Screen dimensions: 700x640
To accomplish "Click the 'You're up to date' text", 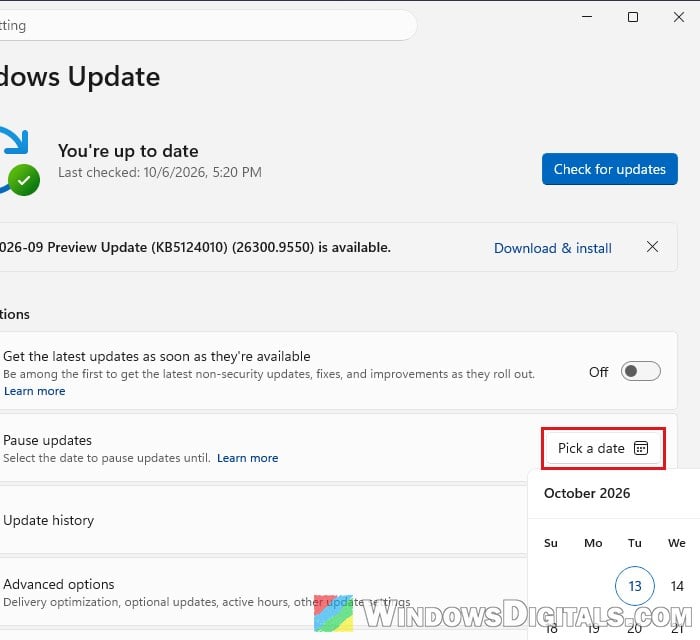I will coord(128,151).
